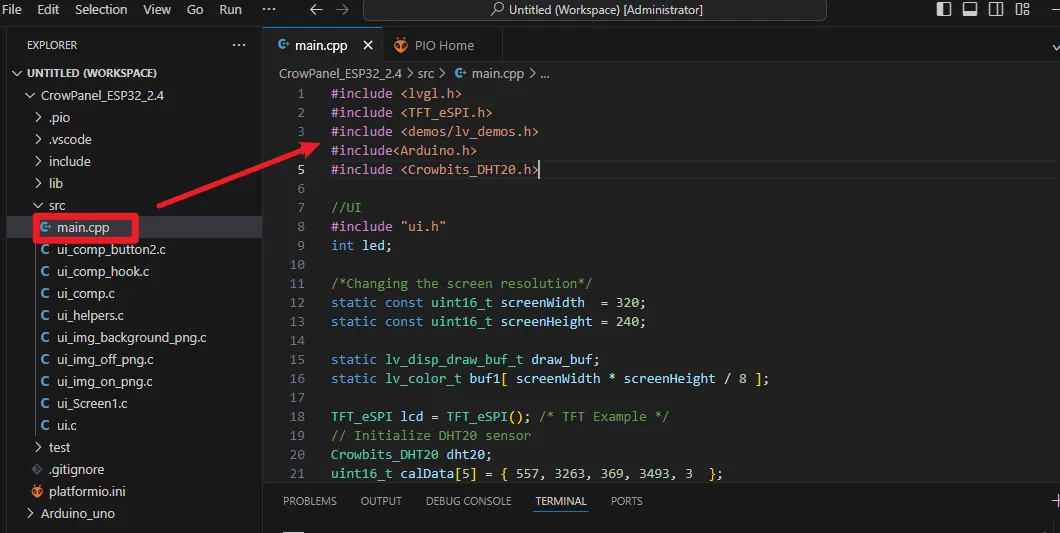Click the ui_Screen1.c C file icon

click(45, 403)
